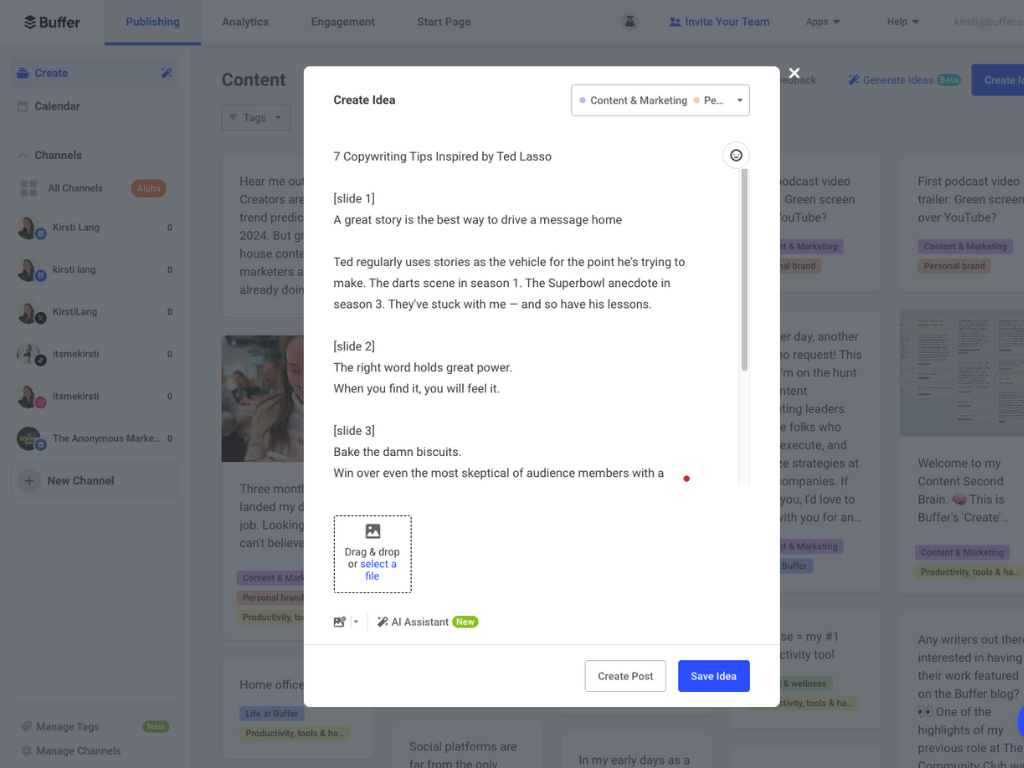
Task: Click the flask labs icon in the top bar
Action: click(630, 22)
